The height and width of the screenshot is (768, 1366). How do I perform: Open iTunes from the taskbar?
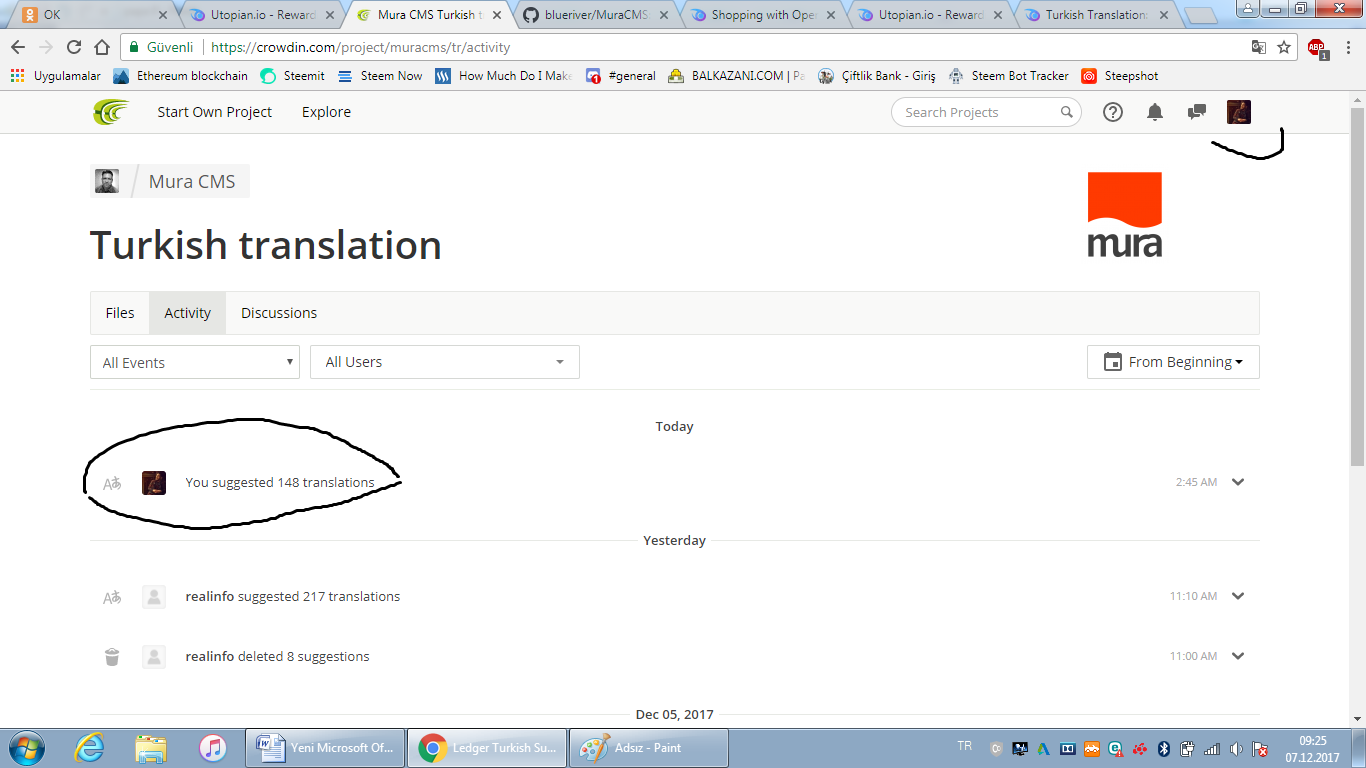click(212, 747)
